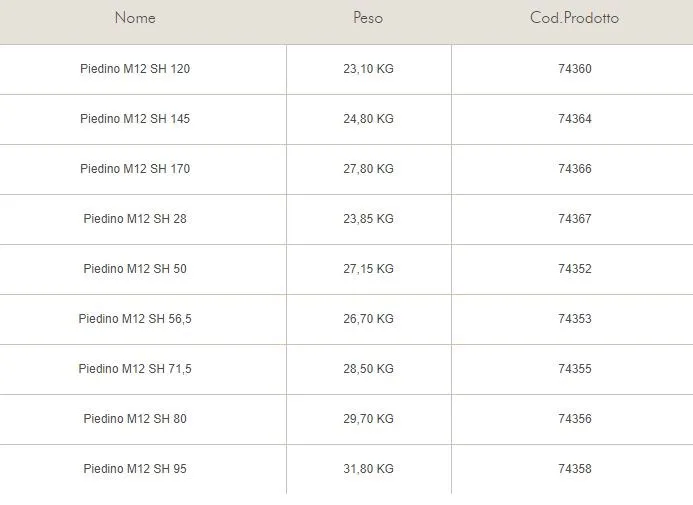Click the 24,80 KG weight cell

click(368, 119)
